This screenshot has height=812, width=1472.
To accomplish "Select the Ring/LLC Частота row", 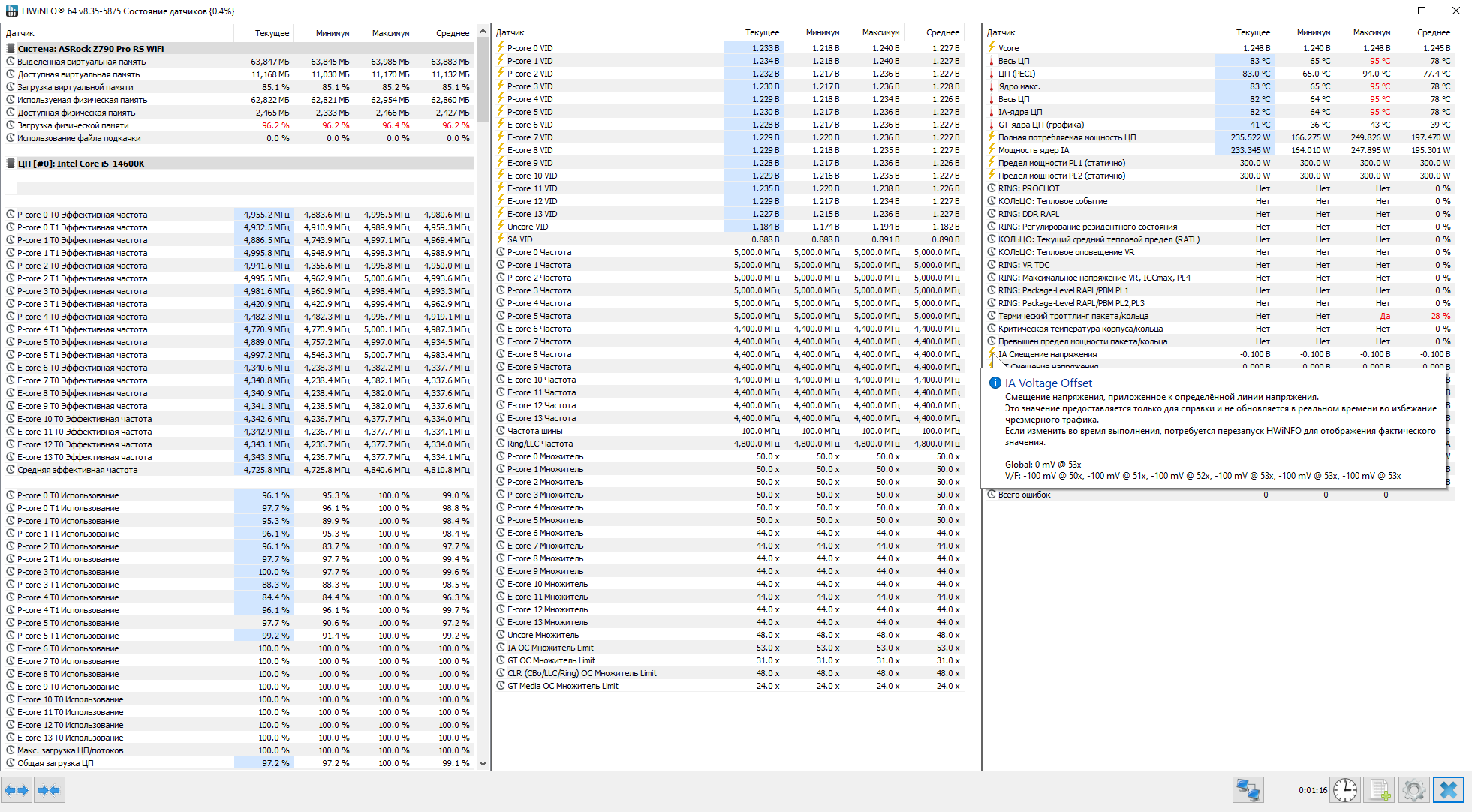I will pos(540,444).
